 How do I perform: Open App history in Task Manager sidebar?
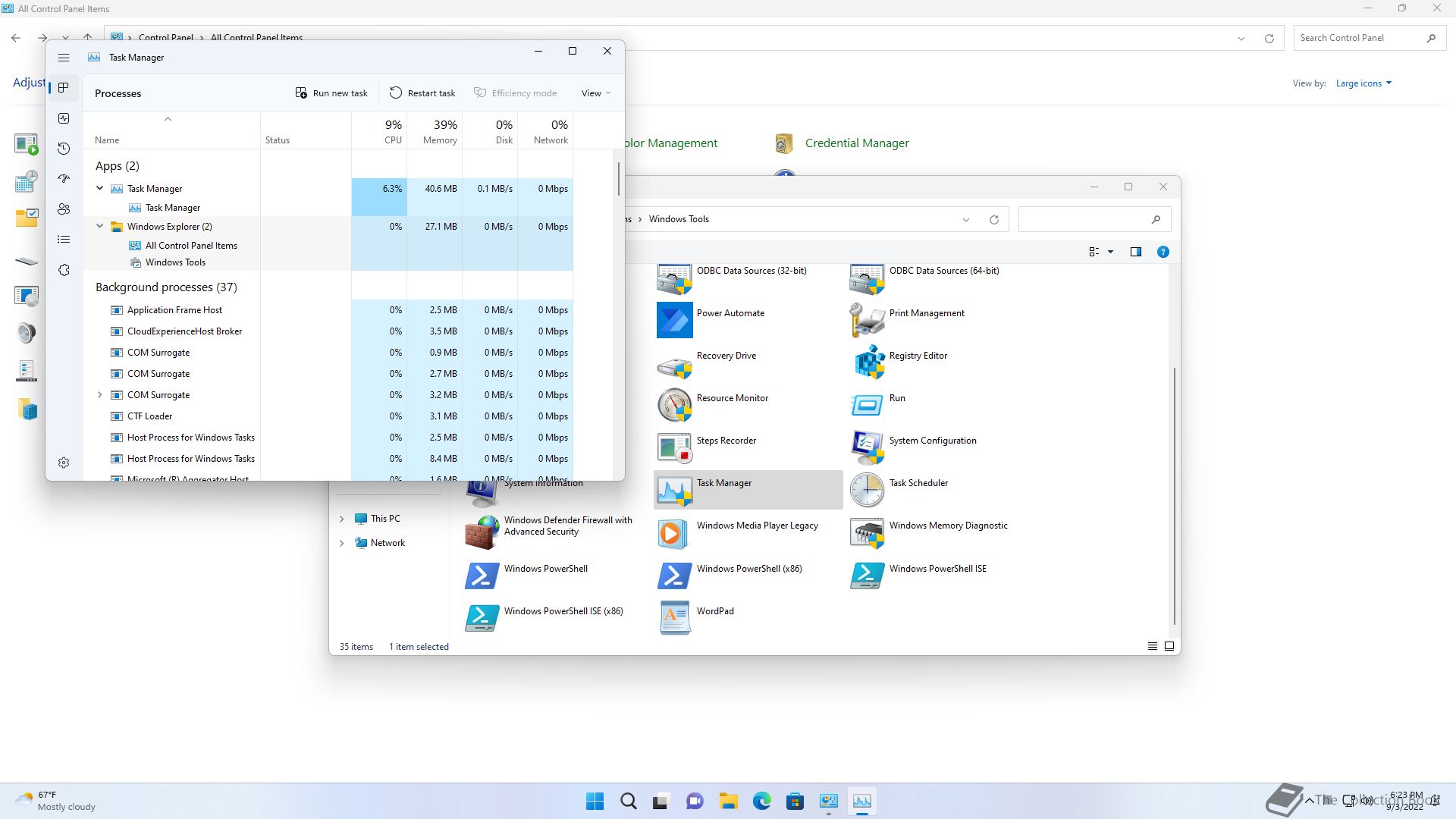64,149
